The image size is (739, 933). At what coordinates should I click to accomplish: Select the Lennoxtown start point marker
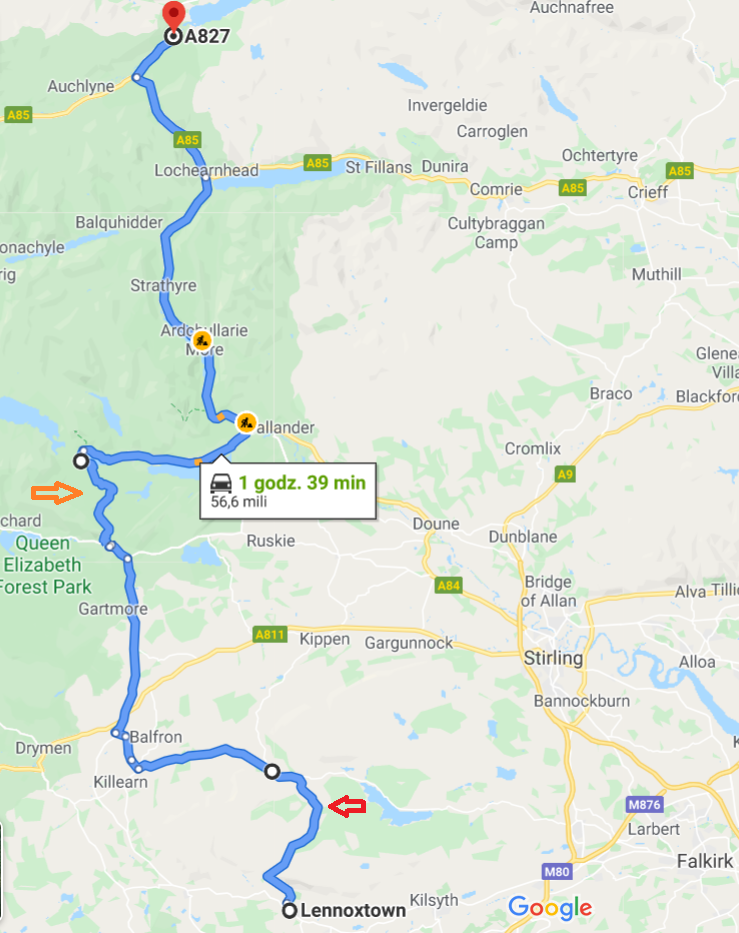click(289, 910)
